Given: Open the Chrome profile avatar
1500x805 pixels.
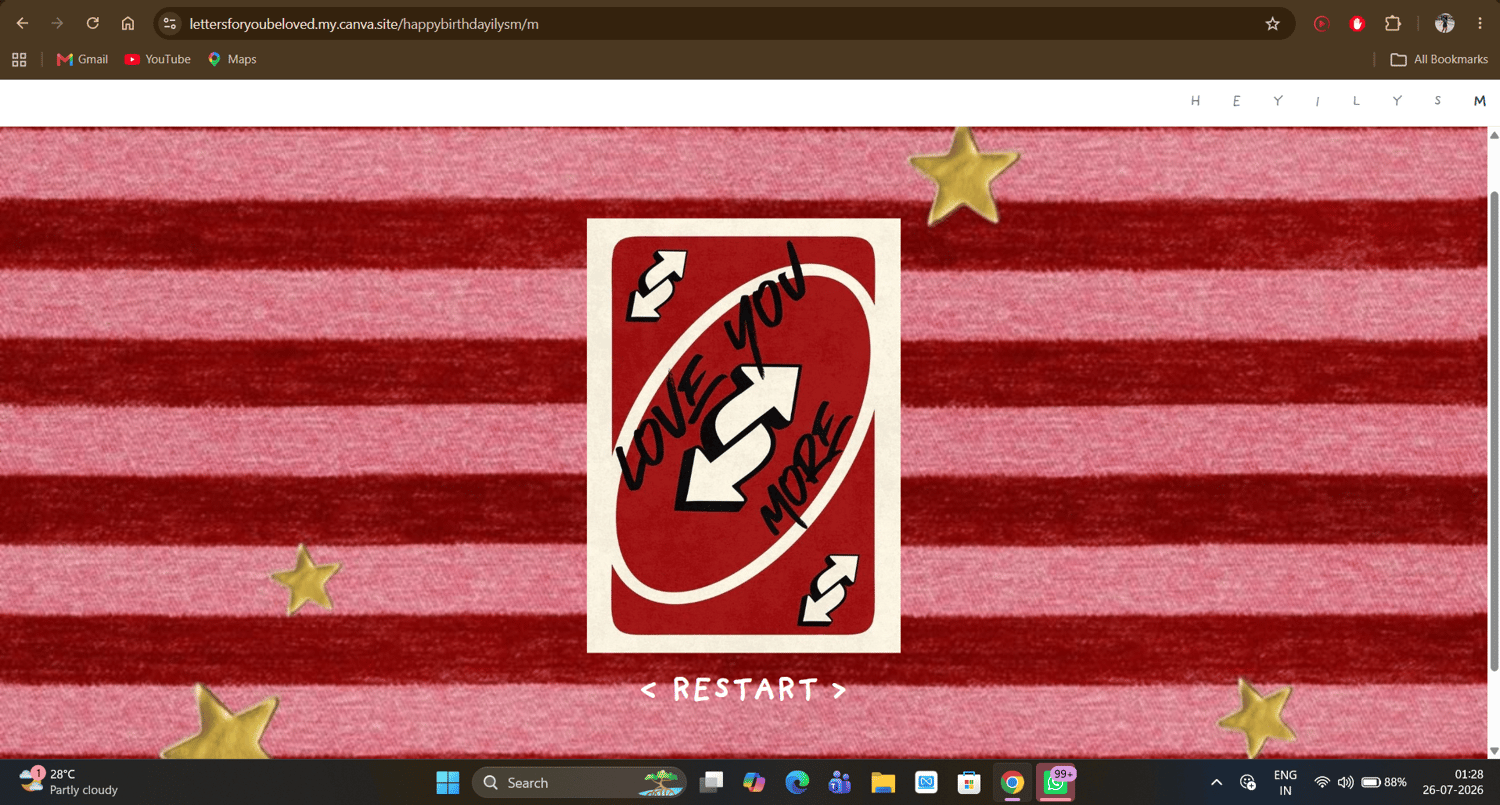Looking at the screenshot, I should click(x=1444, y=23).
